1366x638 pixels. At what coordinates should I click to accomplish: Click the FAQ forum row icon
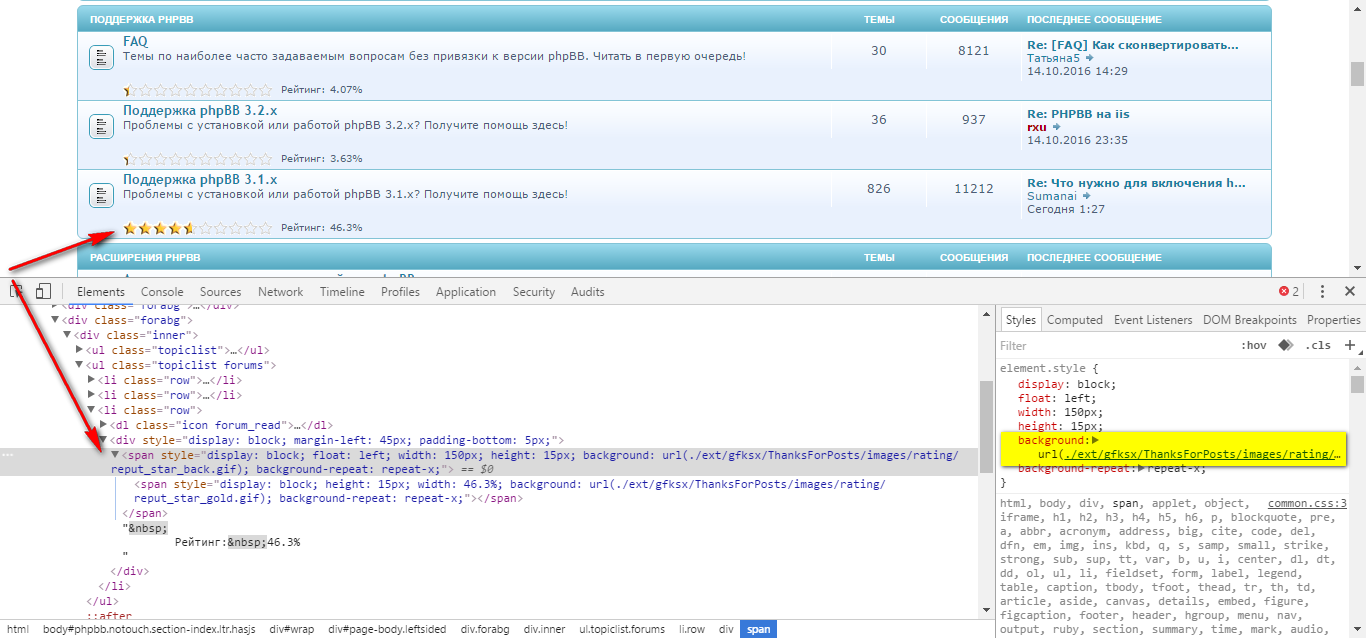point(101,57)
